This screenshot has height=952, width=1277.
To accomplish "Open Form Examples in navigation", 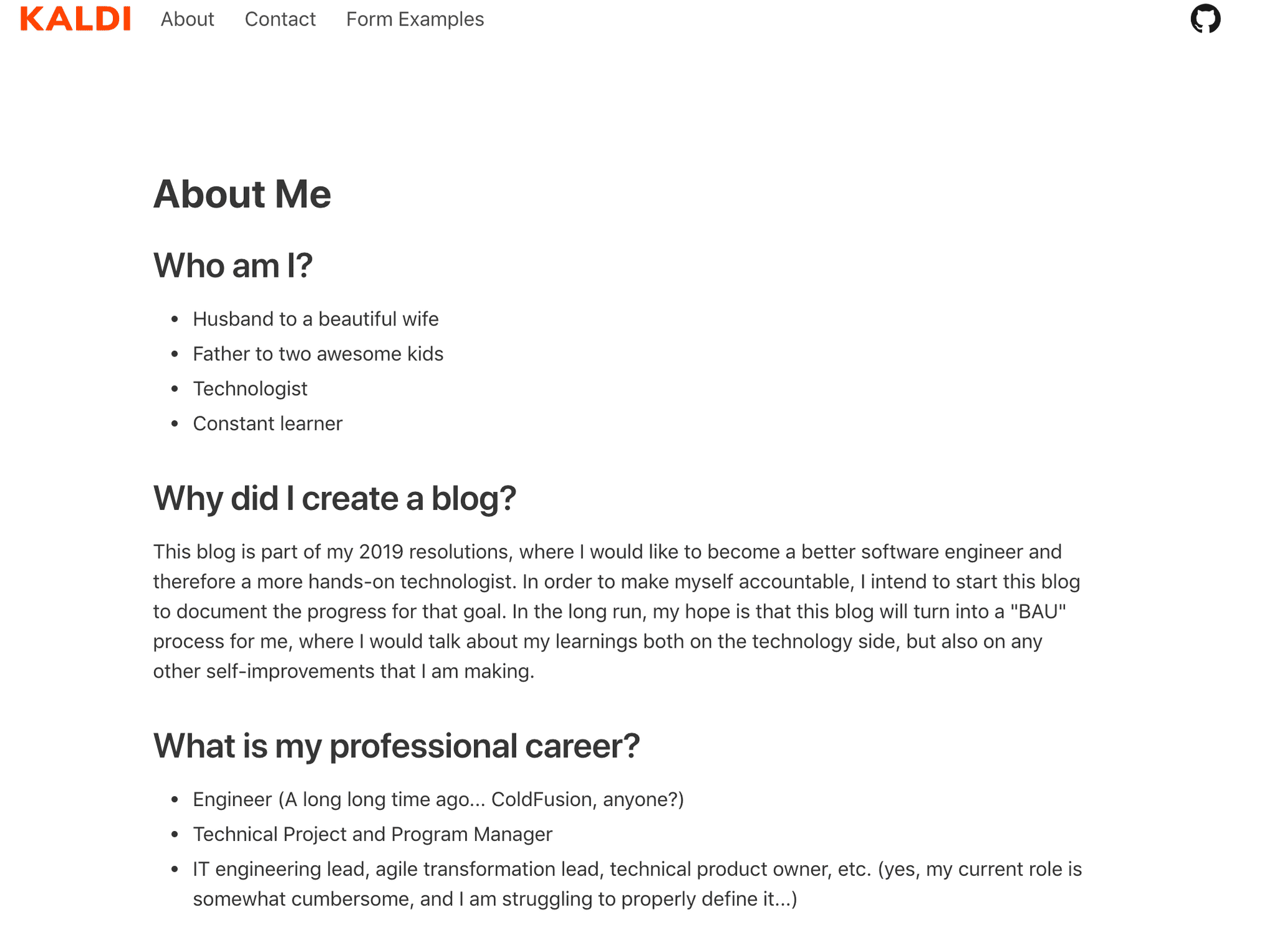I will [415, 19].
